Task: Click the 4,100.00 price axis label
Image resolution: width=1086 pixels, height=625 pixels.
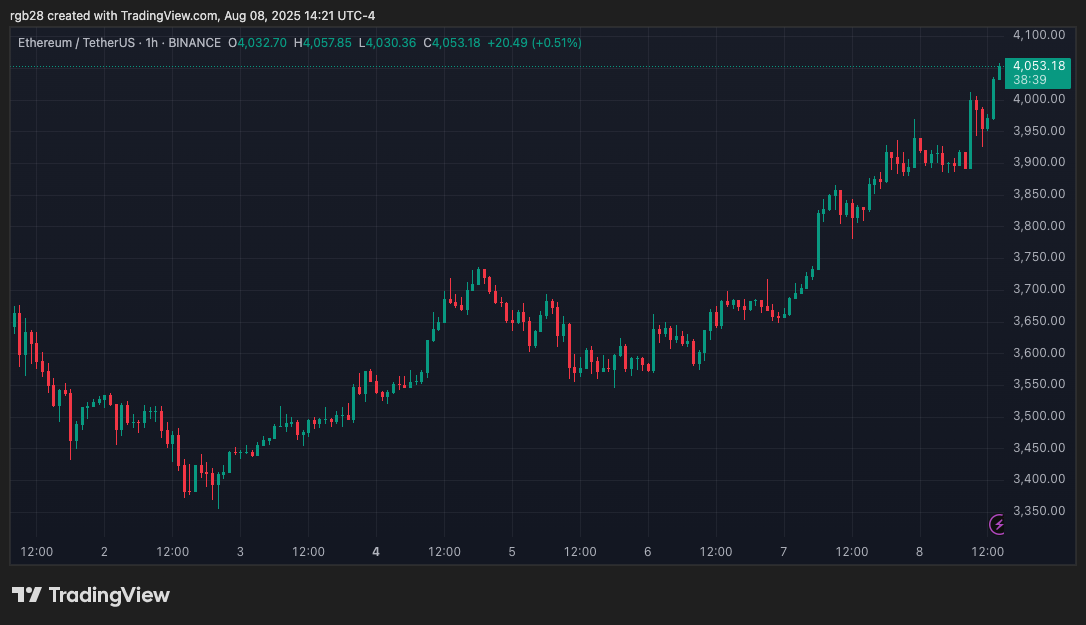Action: tap(1039, 35)
